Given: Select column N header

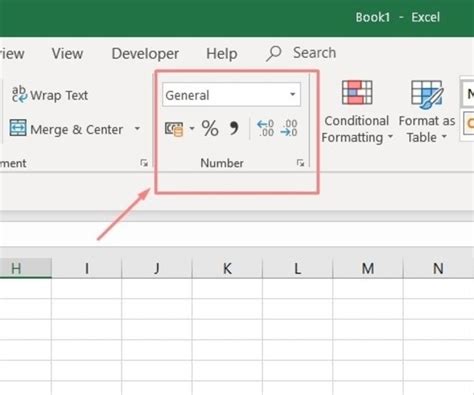Looking at the screenshot, I should (438, 268).
